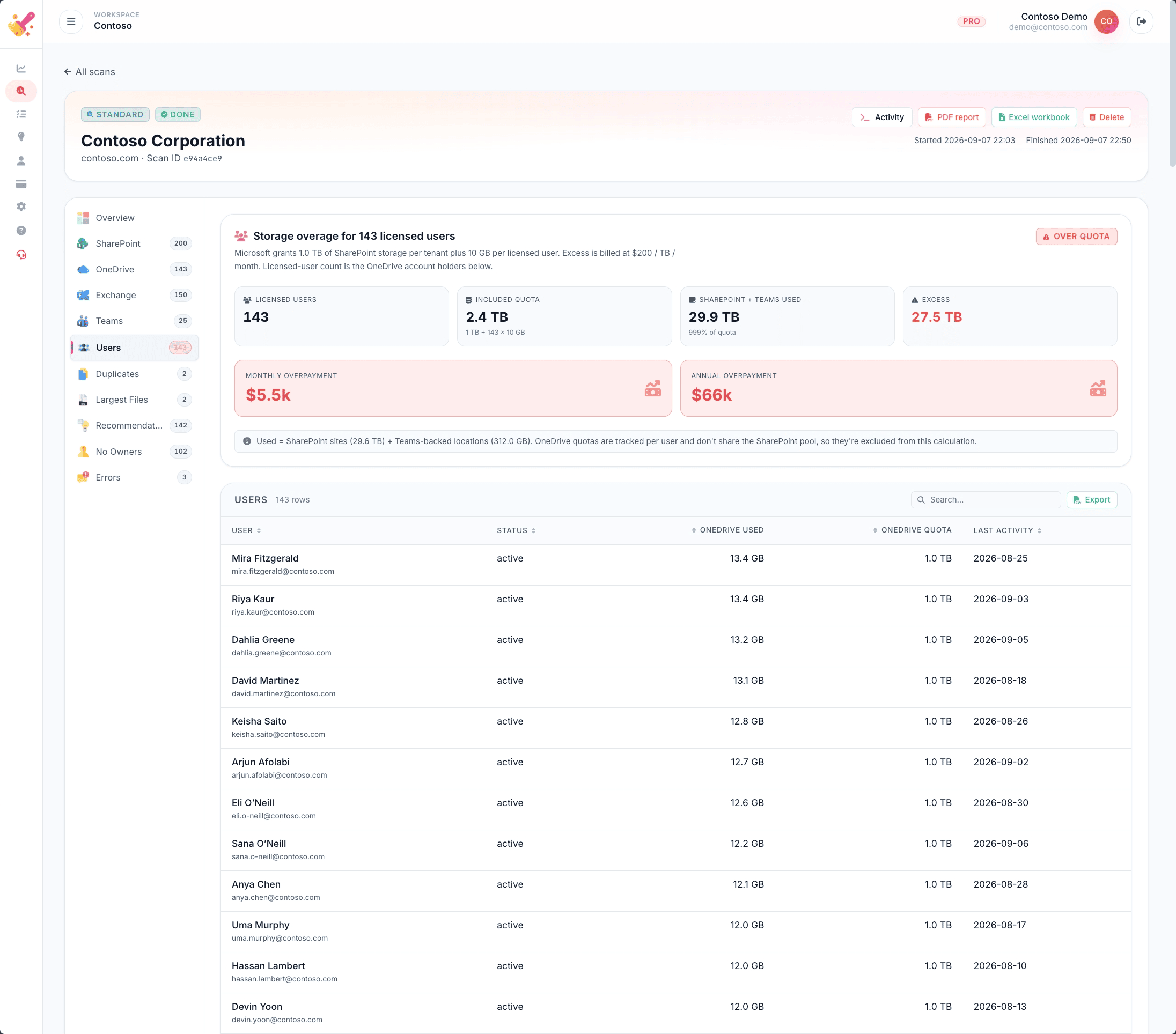Click the broom app logo
Viewport: 1176px width, 1034px height.
click(x=21, y=24)
